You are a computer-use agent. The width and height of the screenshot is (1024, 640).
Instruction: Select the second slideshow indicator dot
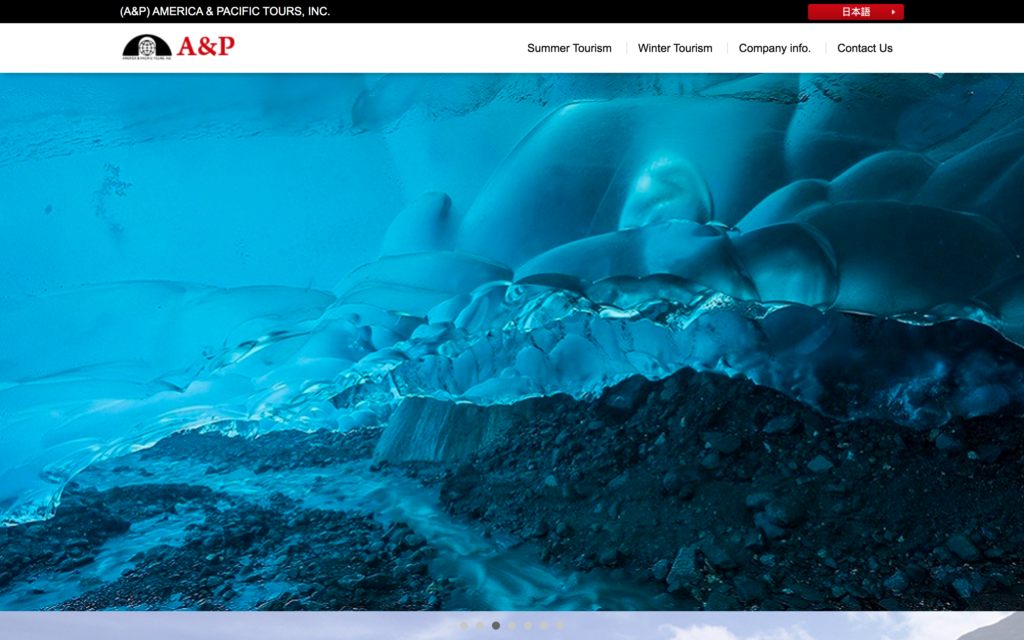[x=480, y=626]
